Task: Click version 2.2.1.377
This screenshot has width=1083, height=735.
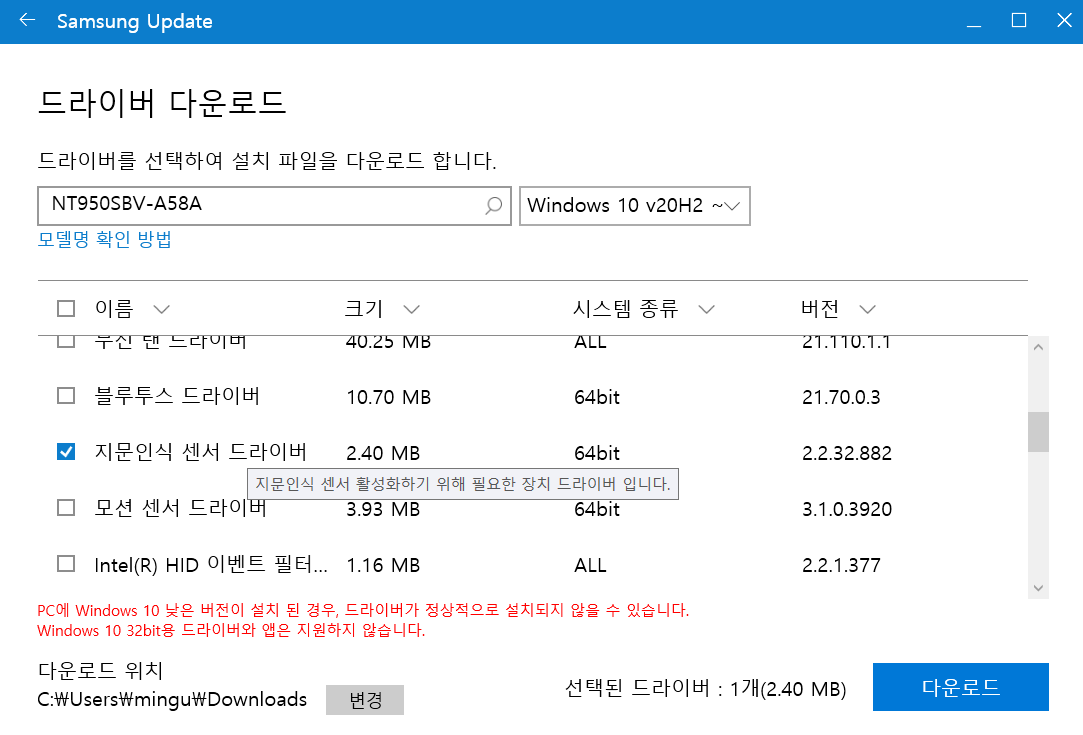Action: click(841, 565)
